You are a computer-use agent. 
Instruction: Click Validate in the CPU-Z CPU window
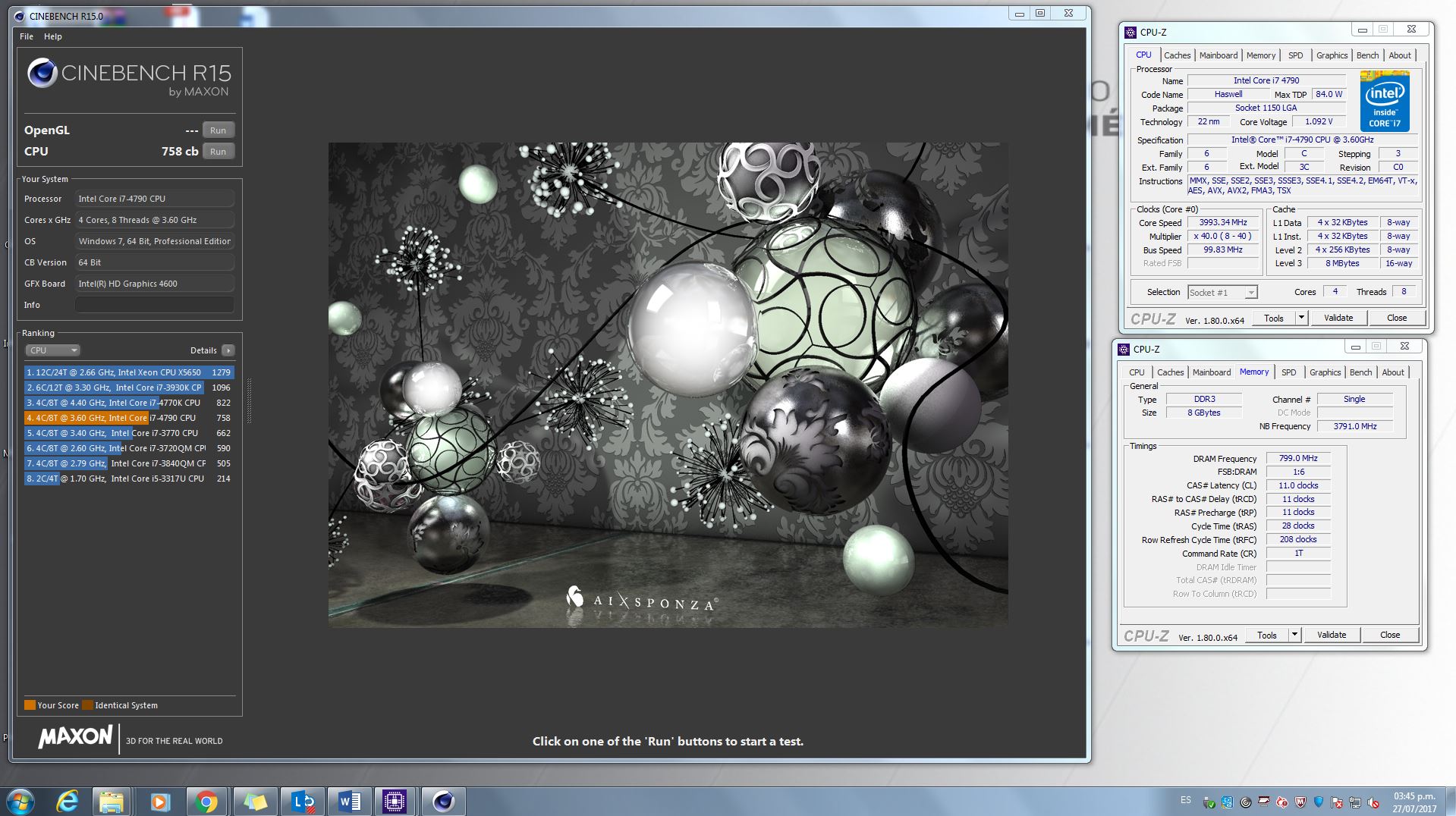coord(1338,318)
